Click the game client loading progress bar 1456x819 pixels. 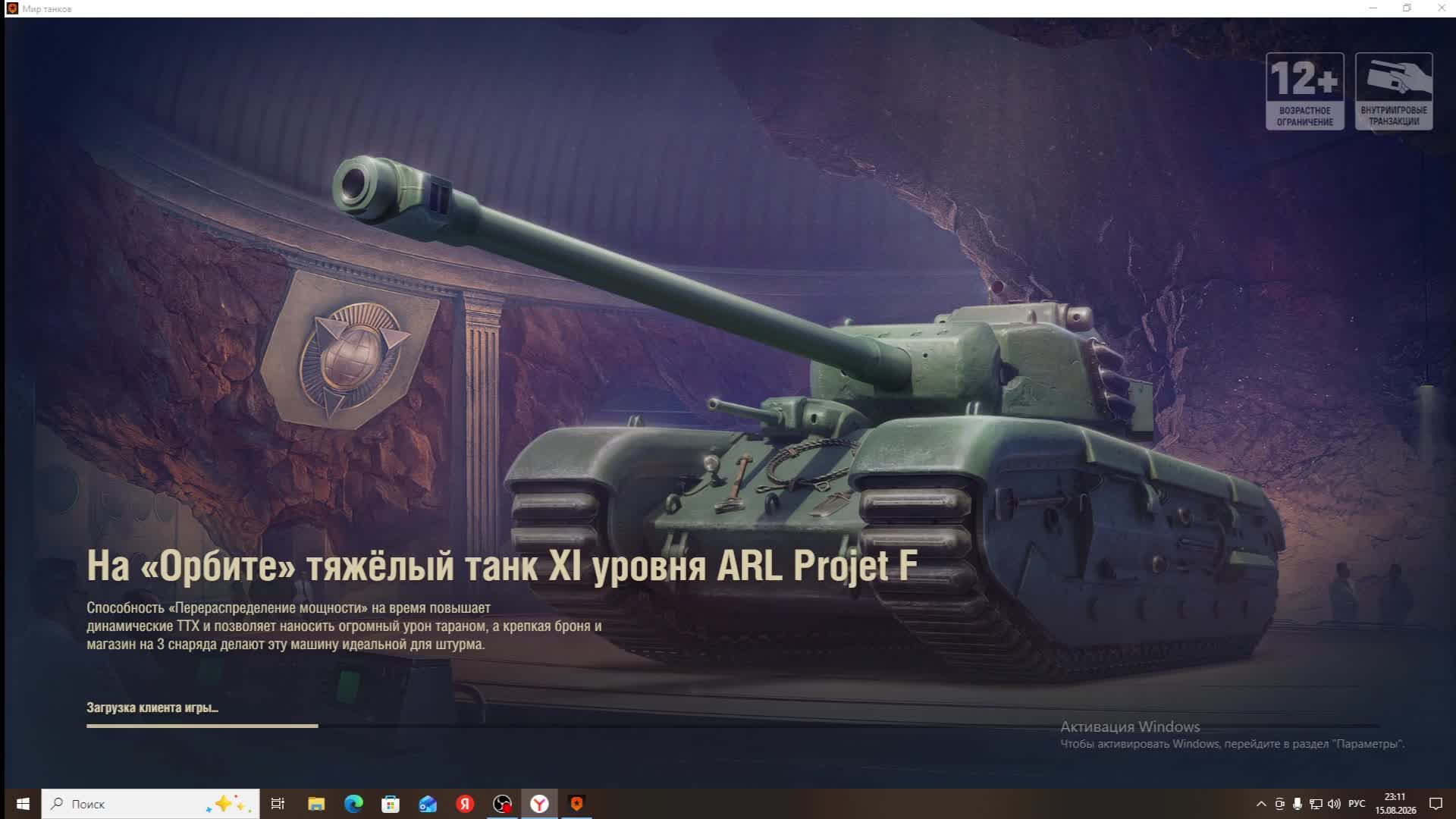coord(732,726)
